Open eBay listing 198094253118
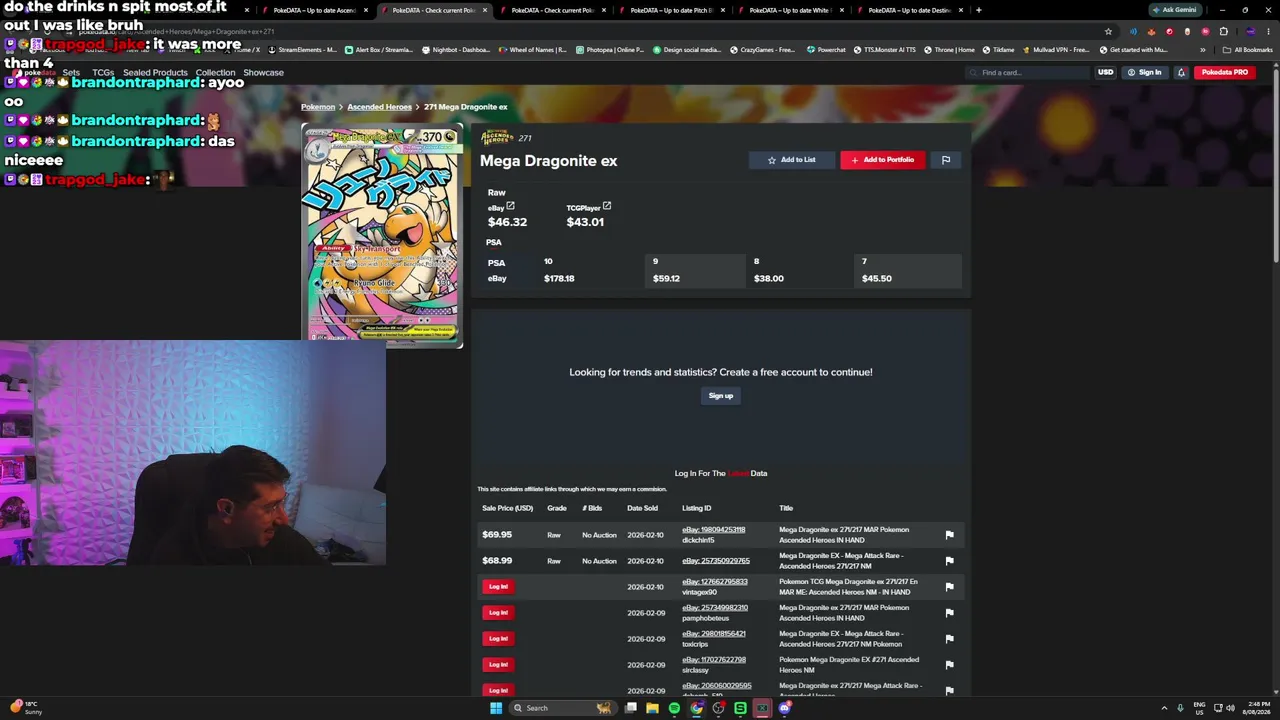1280x720 pixels. click(714, 530)
